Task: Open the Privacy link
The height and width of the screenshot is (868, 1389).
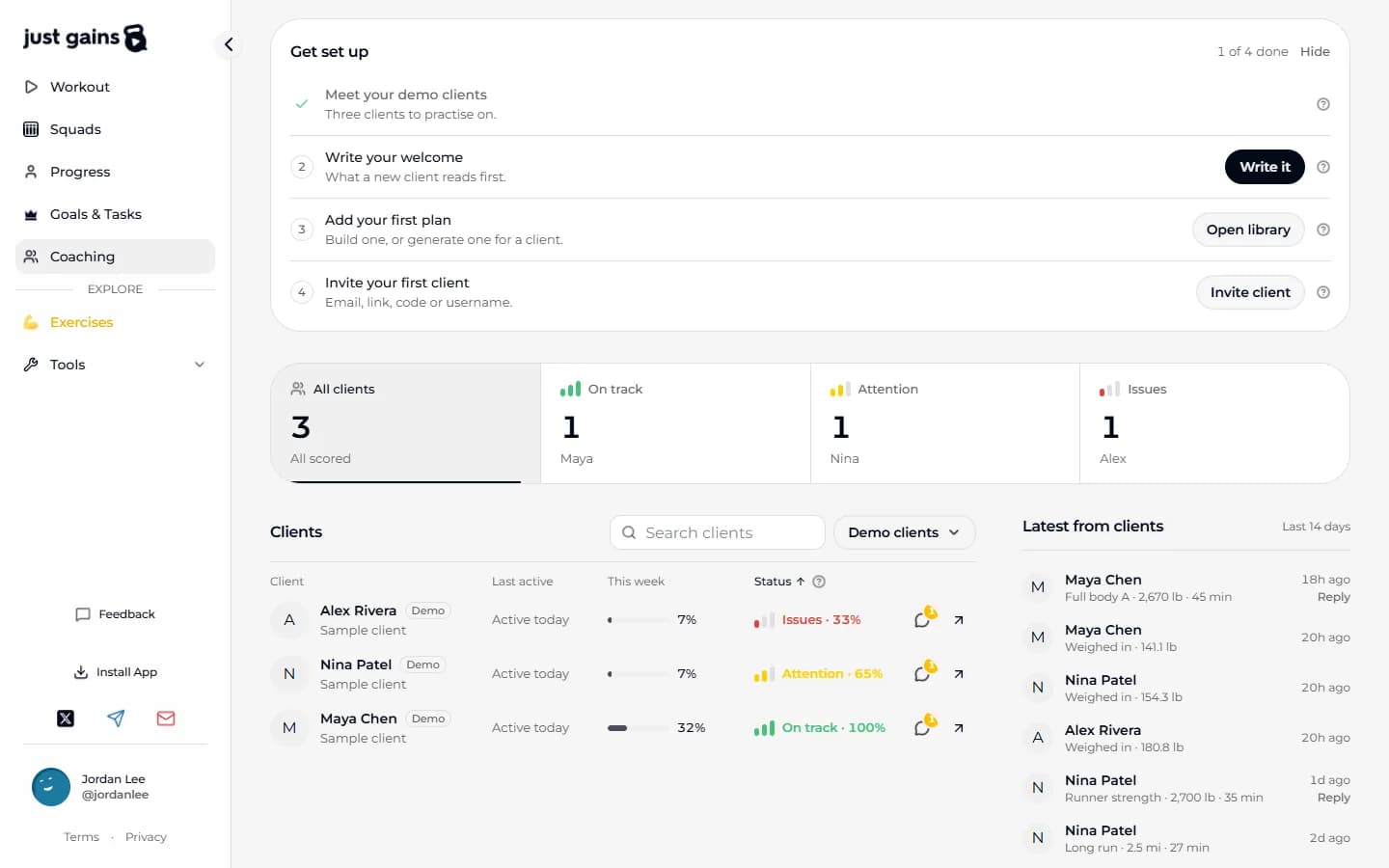Action: [146, 837]
